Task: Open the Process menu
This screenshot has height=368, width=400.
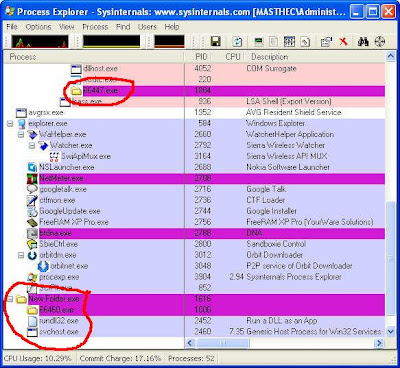Action: (x=95, y=27)
